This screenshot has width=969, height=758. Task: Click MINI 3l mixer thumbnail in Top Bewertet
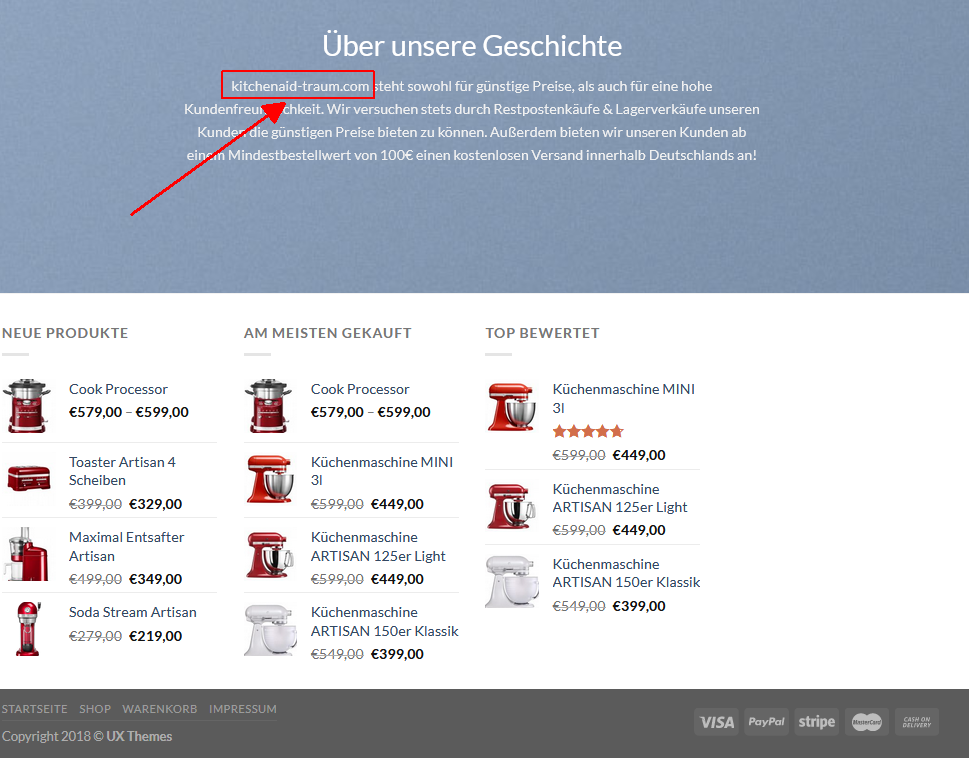pos(512,406)
